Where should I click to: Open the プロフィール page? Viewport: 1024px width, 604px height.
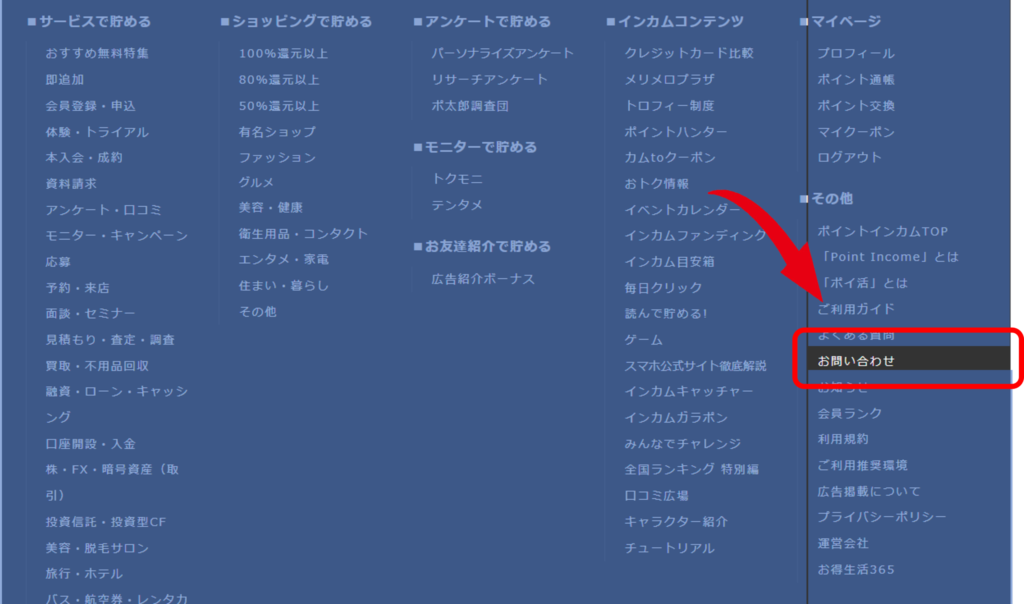856,53
